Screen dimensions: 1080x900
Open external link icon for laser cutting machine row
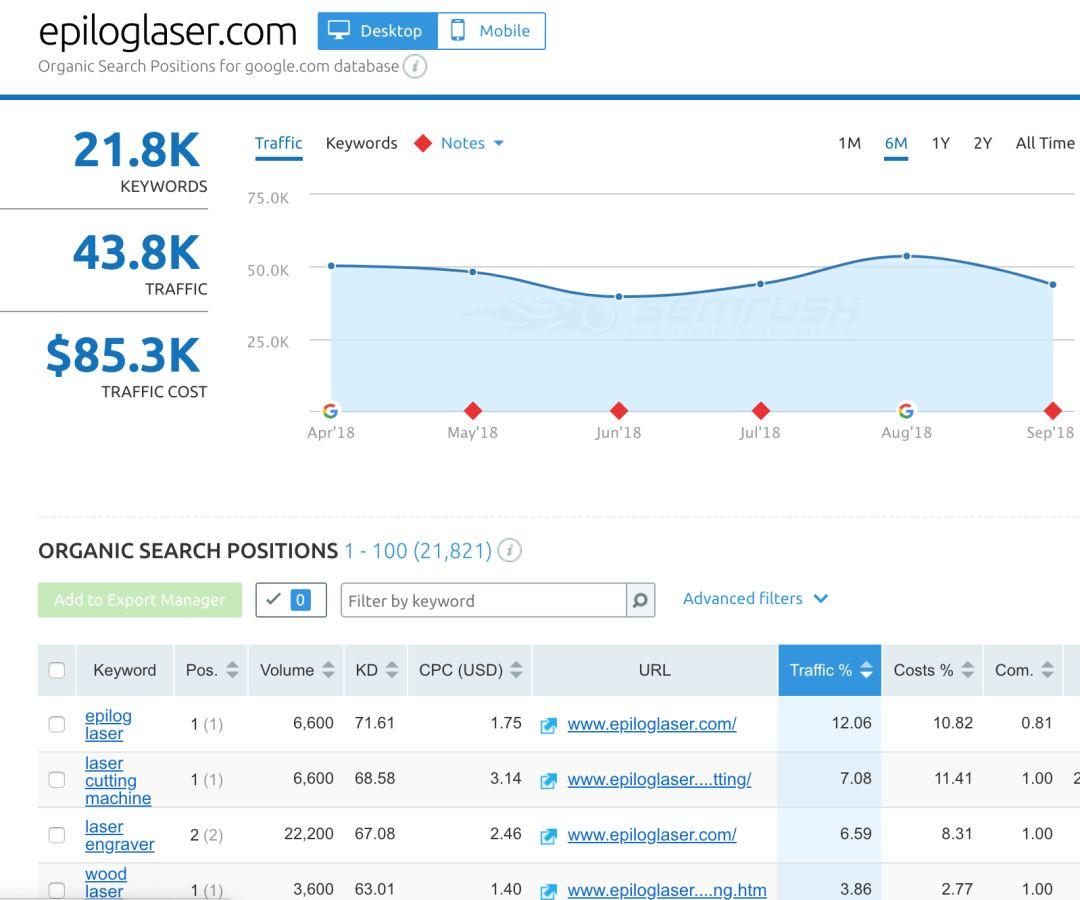pos(548,780)
